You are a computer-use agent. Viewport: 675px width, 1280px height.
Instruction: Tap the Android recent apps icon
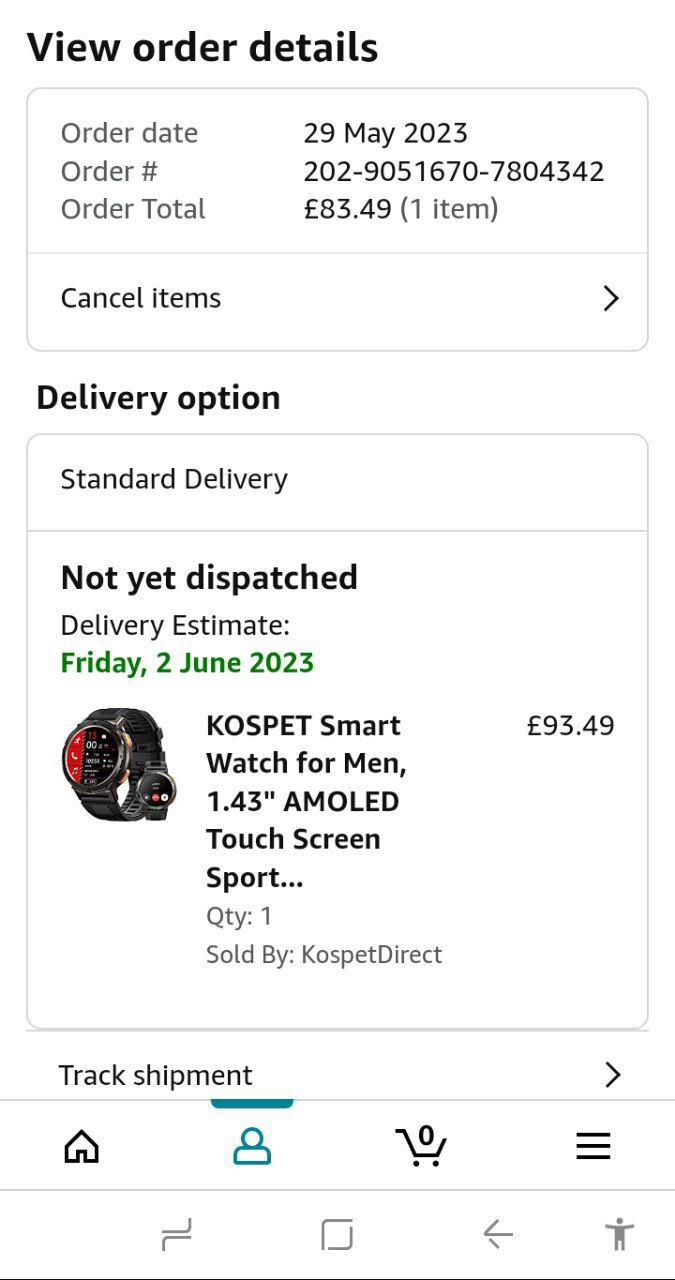[176, 1235]
